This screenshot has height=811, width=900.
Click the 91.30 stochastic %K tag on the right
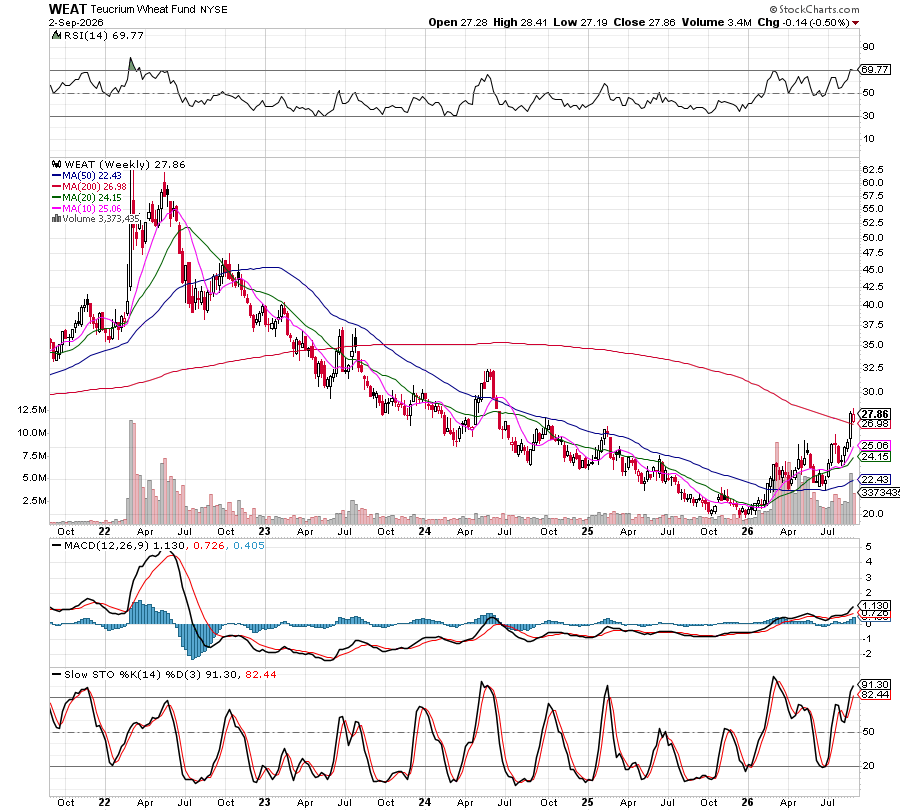(875, 684)
